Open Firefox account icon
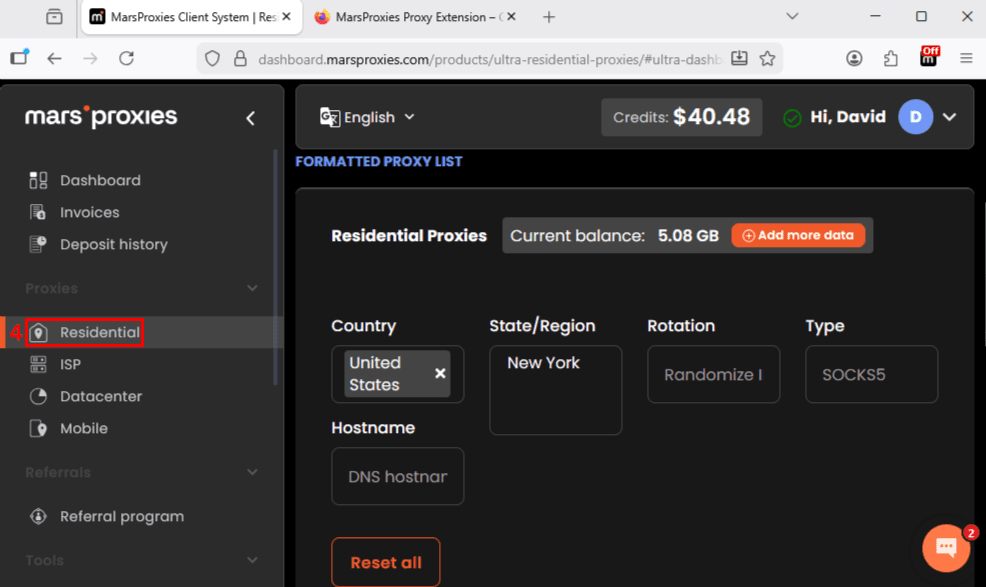The width and height of the screenshot is (986, 587). coord(854,59)
